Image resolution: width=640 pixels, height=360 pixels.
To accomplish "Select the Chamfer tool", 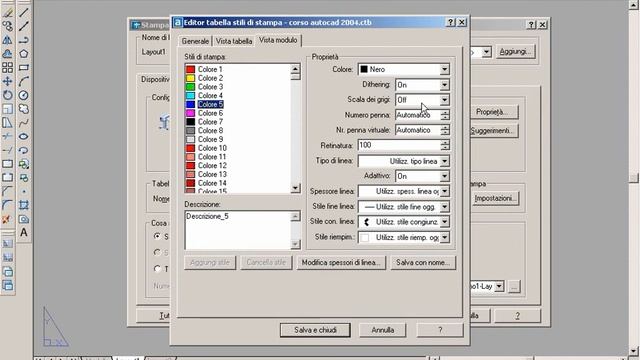I will 7,191.
